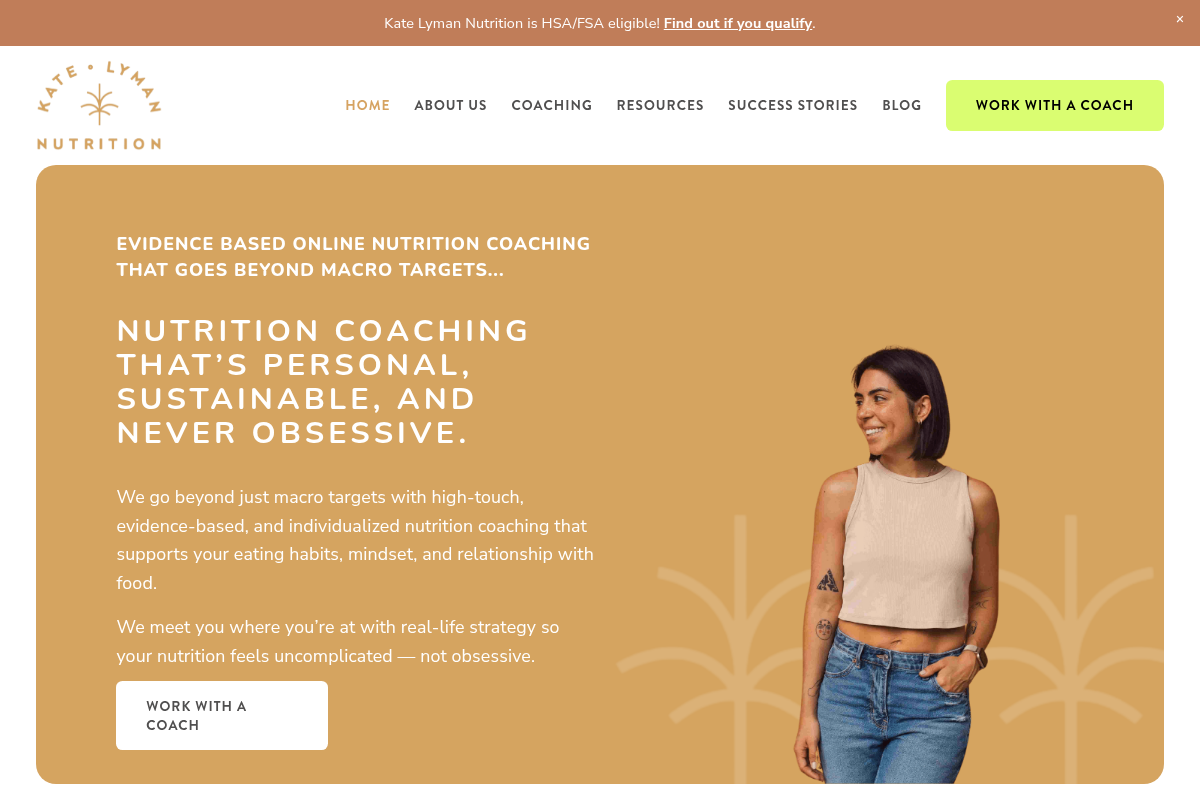Click the "Evidence based online nutrition coaching" subheading
1200x800 pixels.
point(353,257)
